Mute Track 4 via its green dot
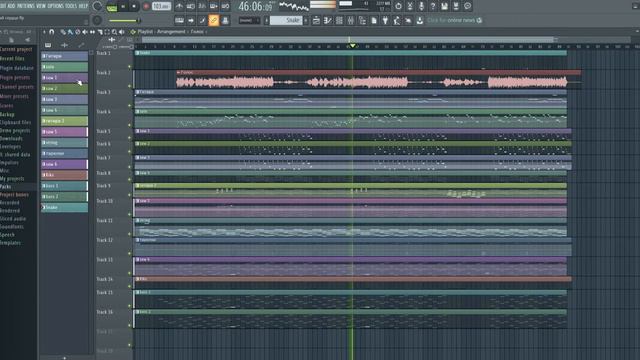Screen dimensions: 640x360 [130, 125]
